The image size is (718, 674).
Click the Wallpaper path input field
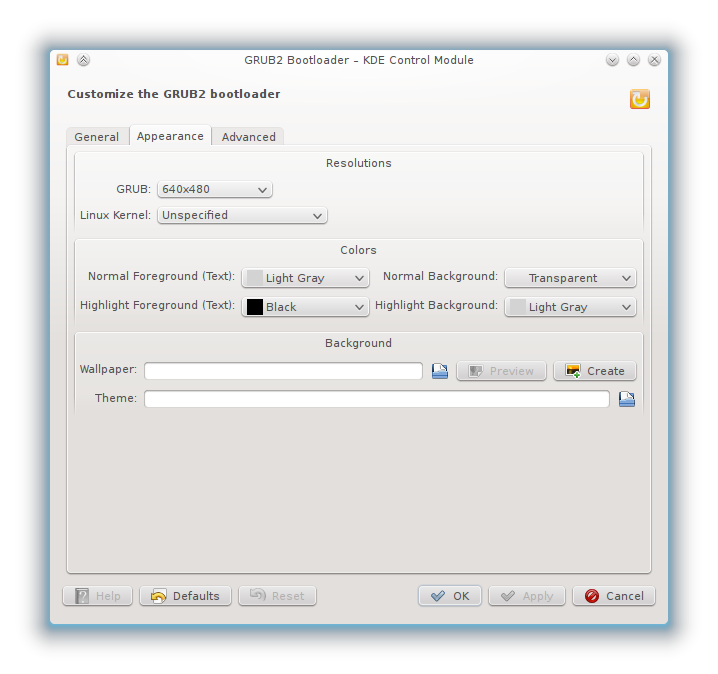(x=283, y=371)
